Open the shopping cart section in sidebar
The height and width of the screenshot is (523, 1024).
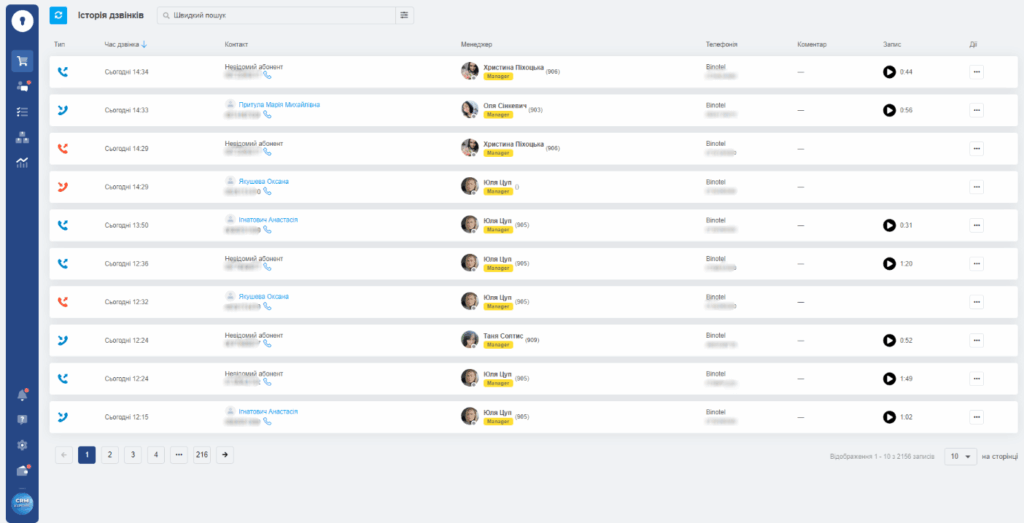click(x=22, y=60)
